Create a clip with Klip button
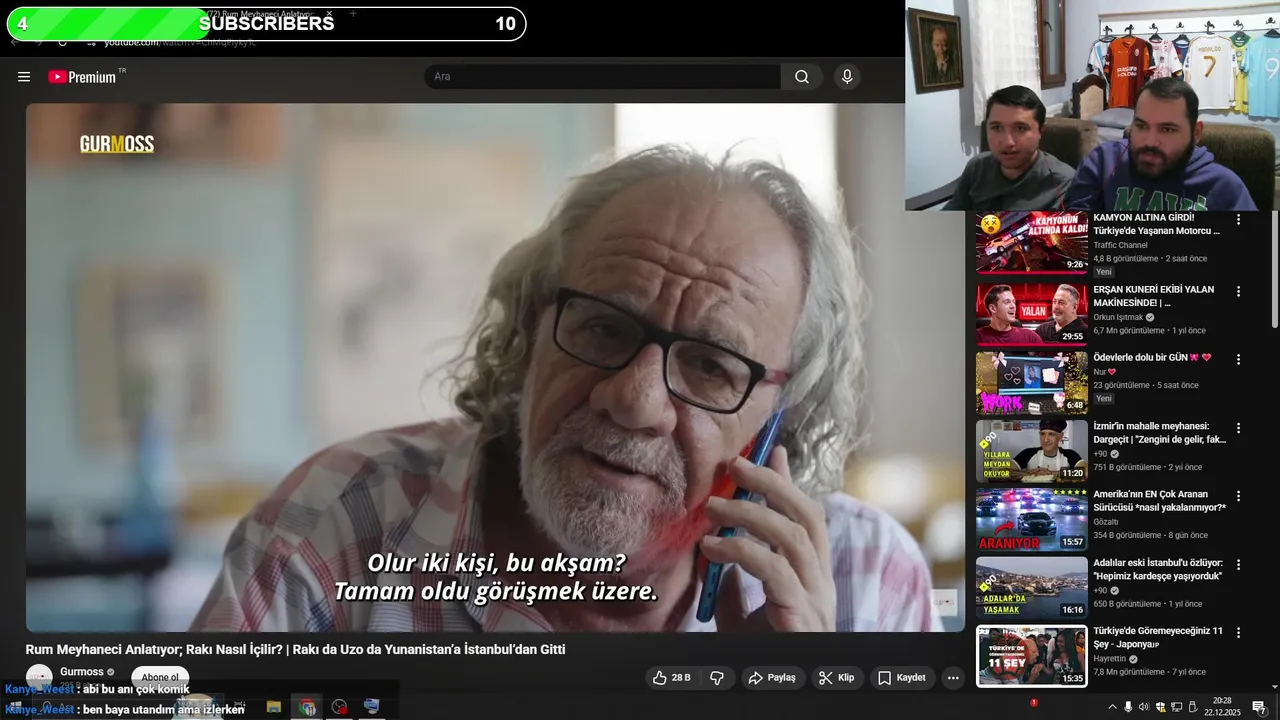 836,678
